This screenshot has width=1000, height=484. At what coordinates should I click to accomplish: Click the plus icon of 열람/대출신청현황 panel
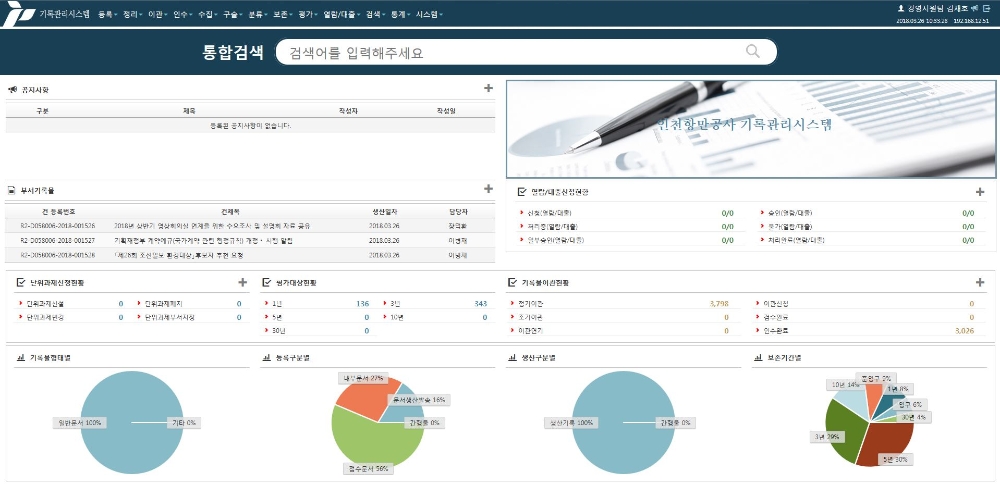(980, 191)
